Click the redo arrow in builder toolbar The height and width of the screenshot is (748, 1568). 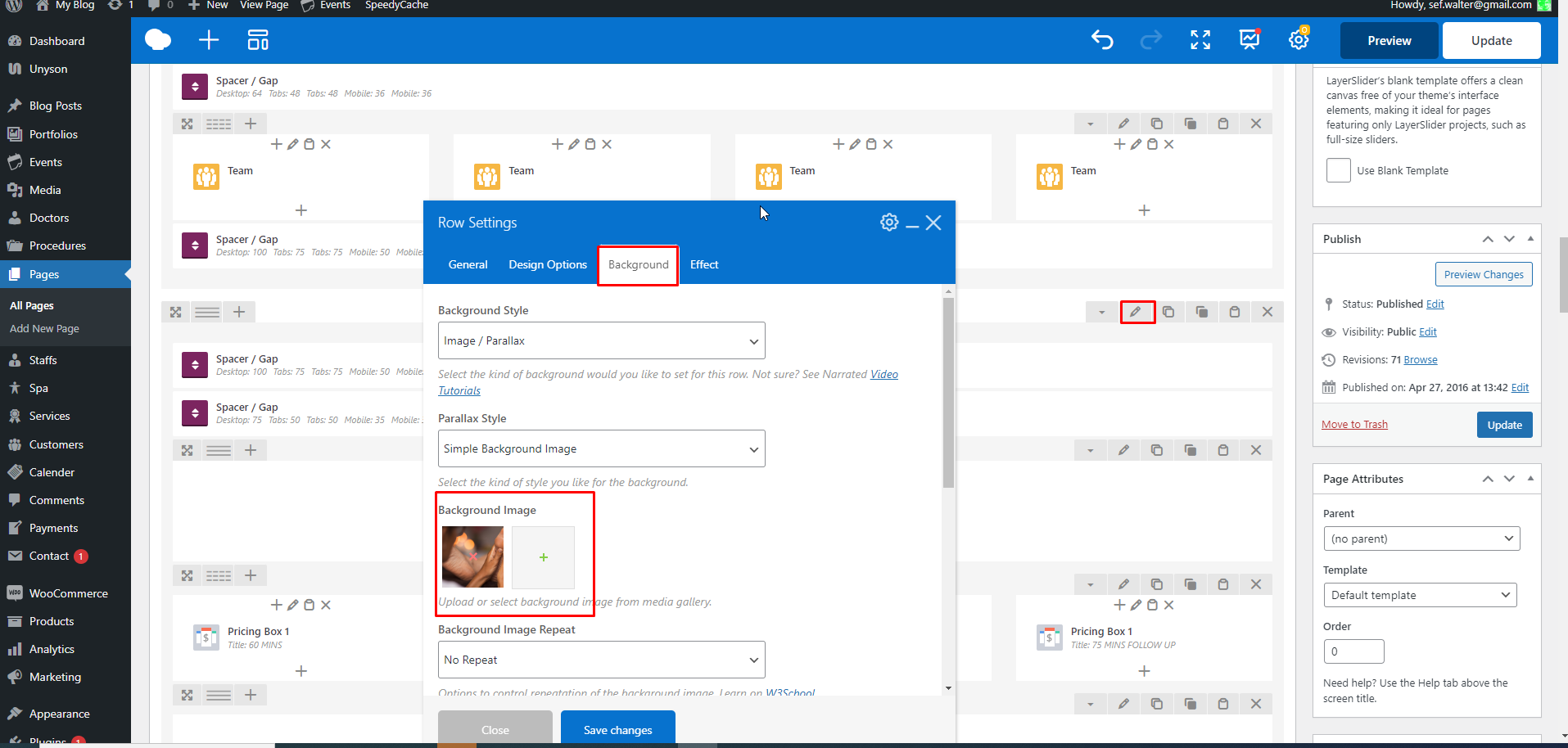tap(1151, 39)
